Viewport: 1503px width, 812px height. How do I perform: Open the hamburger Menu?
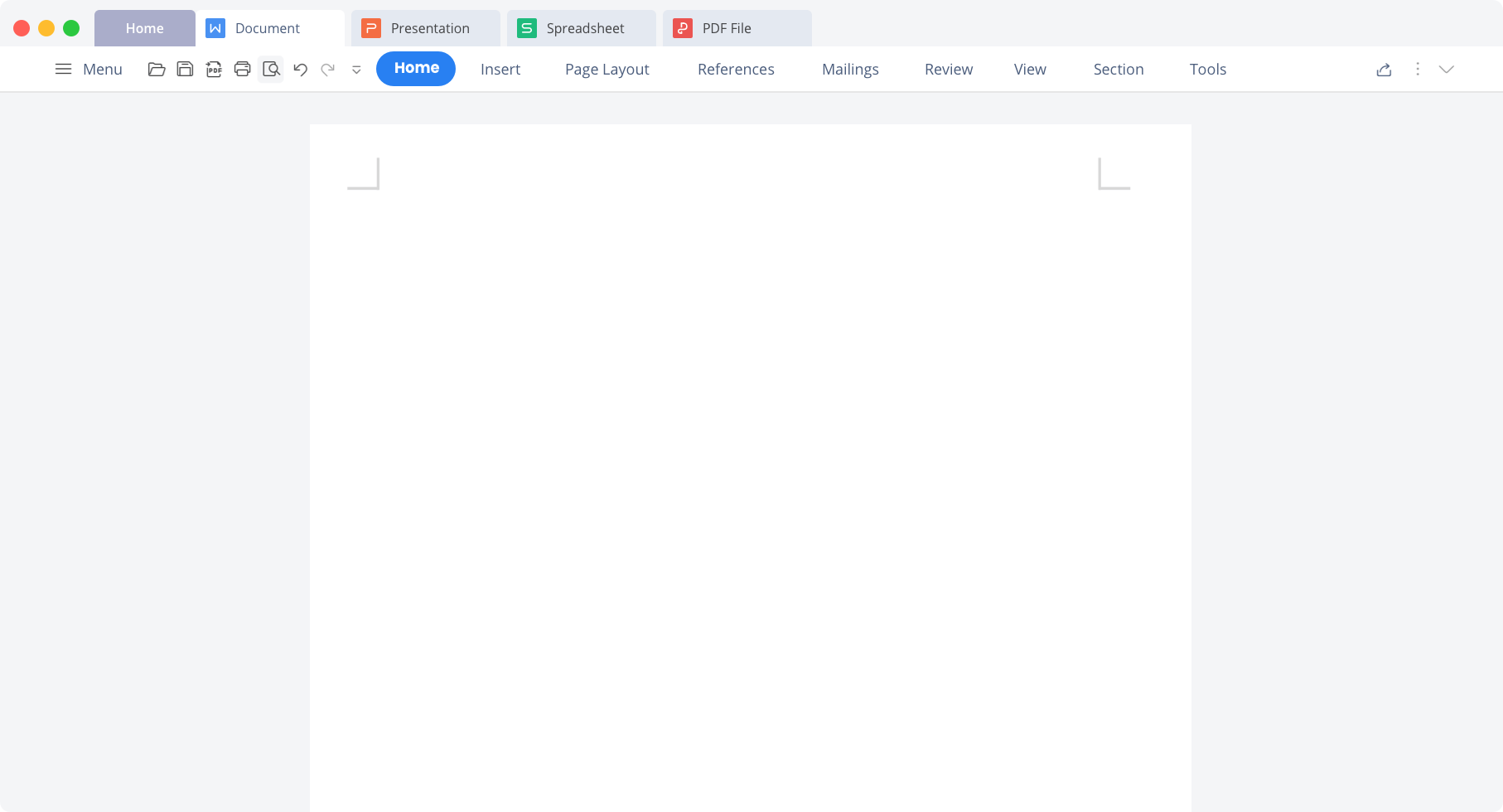pos(88,70)
